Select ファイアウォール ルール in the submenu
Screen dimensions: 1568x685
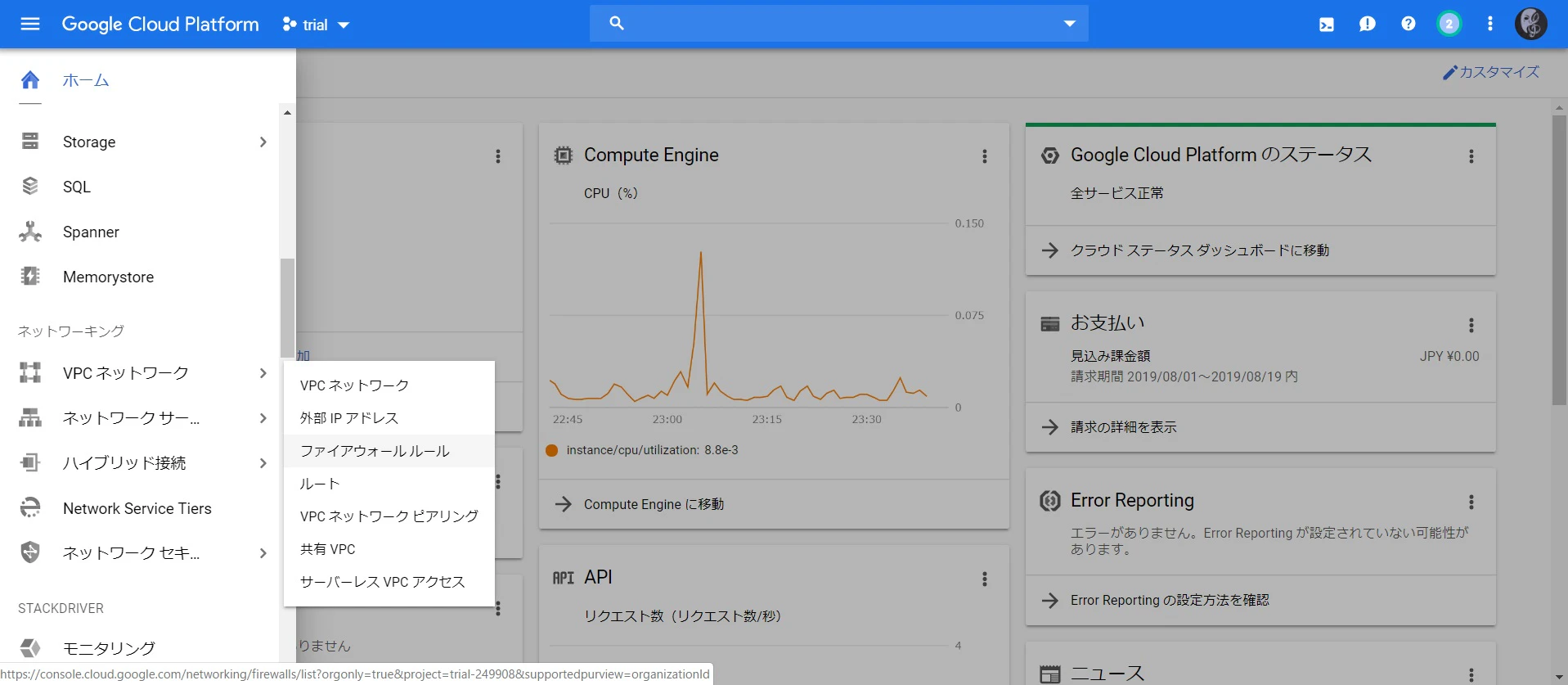(389, 450)
